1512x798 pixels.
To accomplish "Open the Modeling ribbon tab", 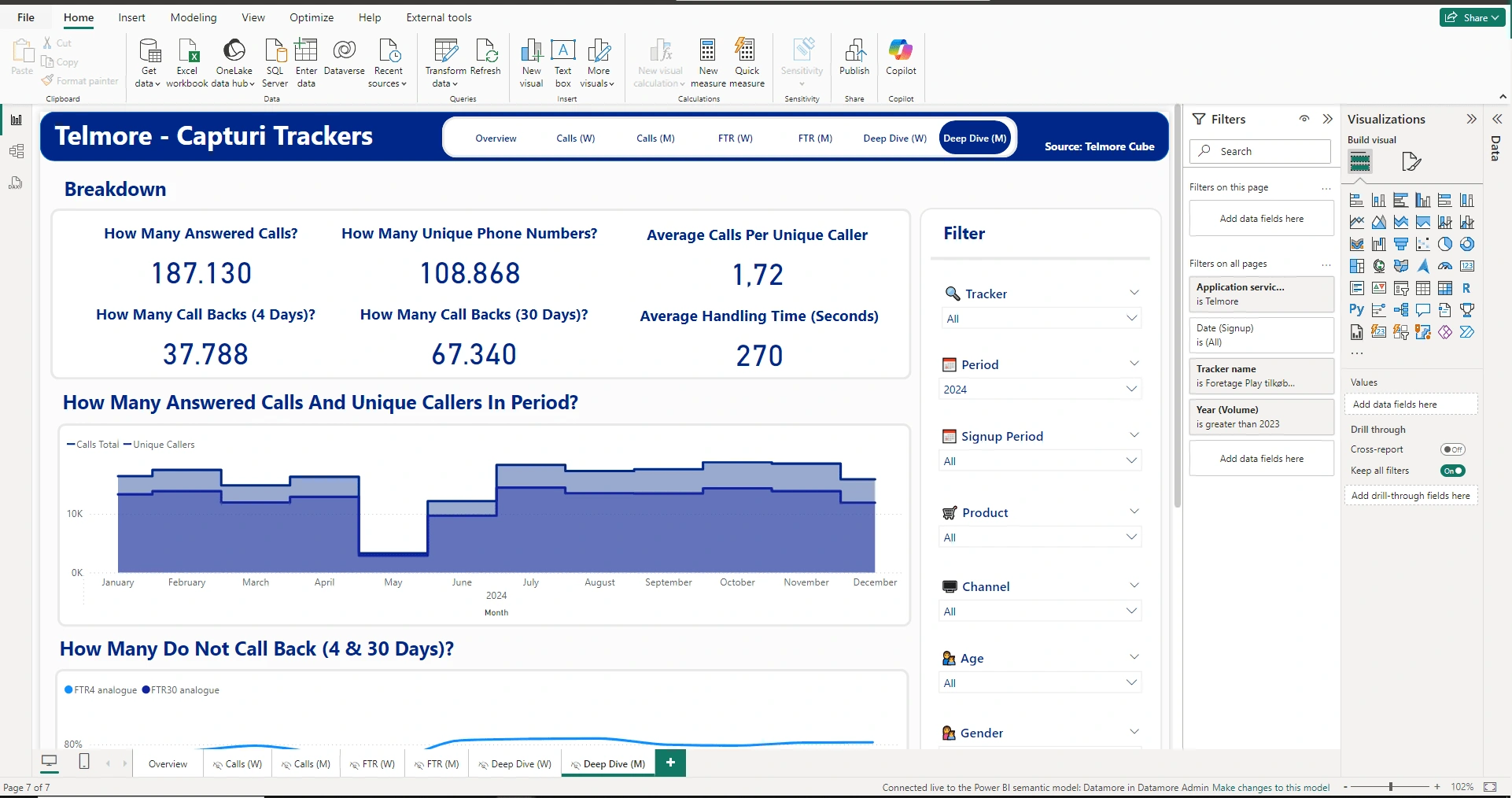I will point(194,17).
